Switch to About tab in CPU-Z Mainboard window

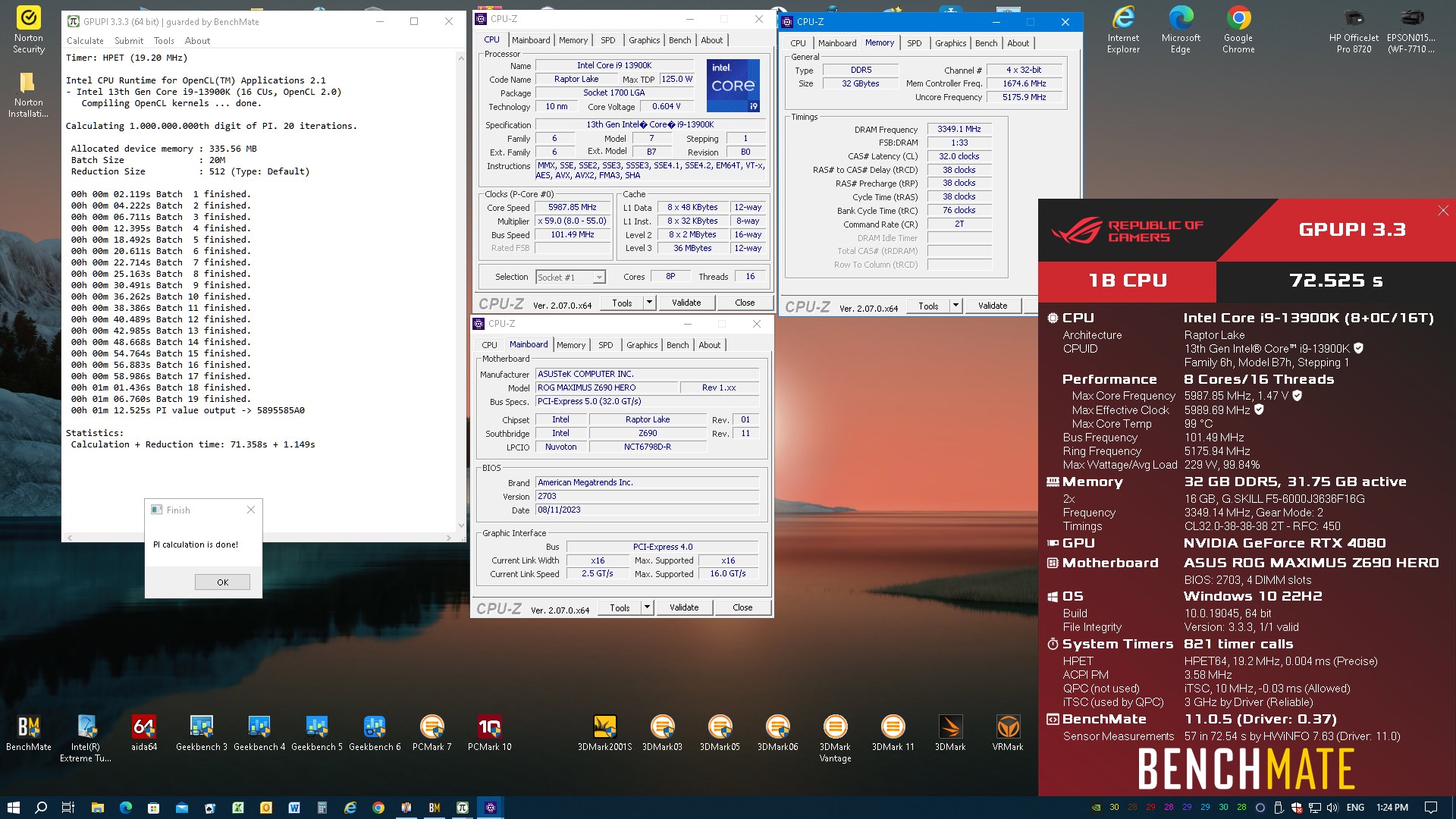710,345
